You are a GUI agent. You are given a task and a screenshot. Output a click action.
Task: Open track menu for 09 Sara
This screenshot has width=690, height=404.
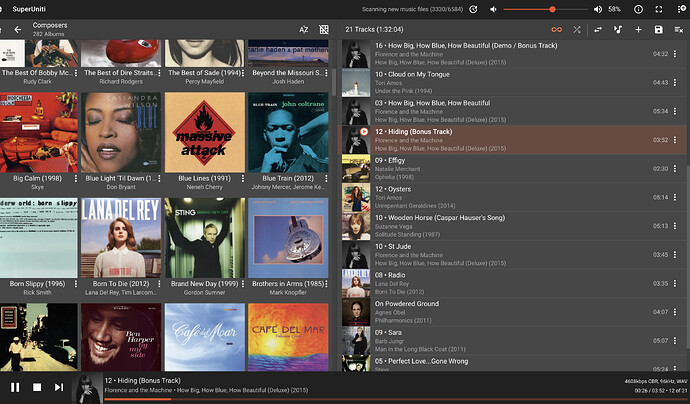(x=675, y=341)
